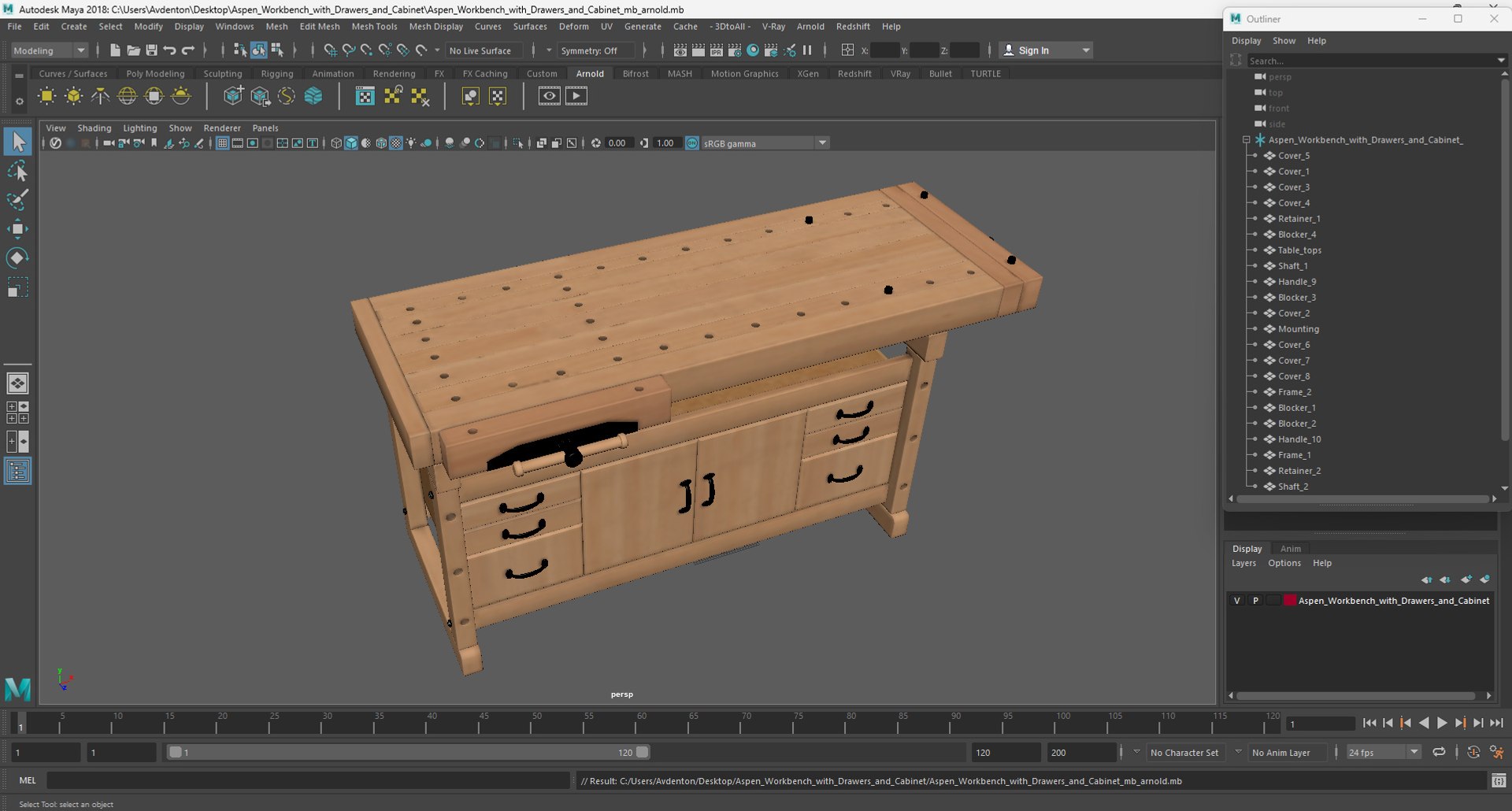Viewport: 1512px width, 811px height.
Task: Open Script Editor icon at command line
Action: click(1499, 780)
